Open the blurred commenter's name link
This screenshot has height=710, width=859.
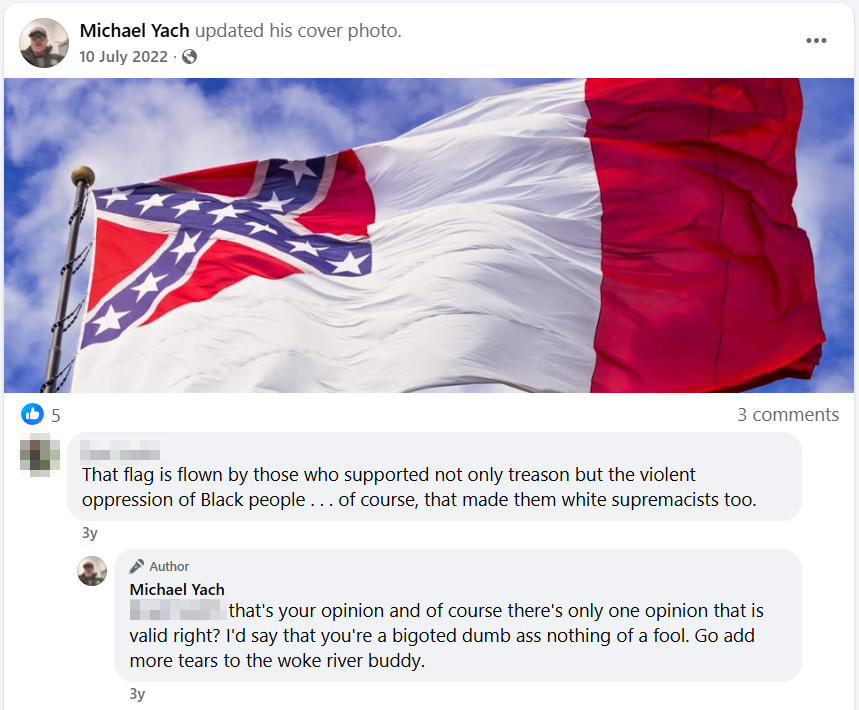120,454
